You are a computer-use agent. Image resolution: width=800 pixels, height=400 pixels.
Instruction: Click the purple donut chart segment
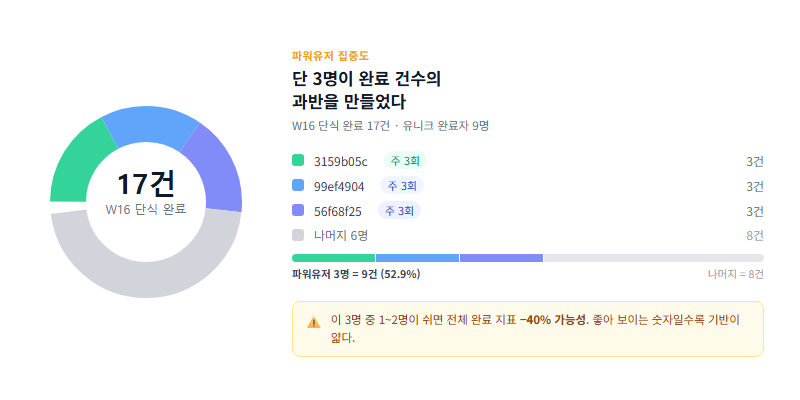(216, 168)
